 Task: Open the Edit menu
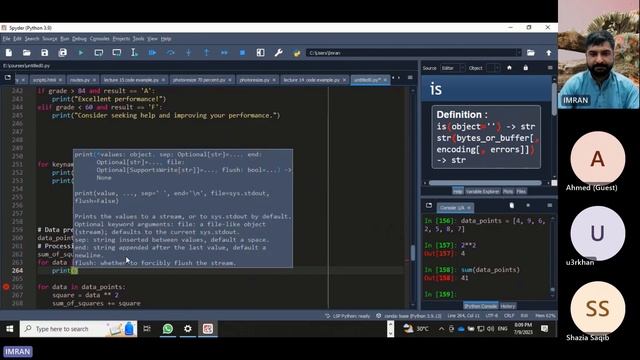tap(17, 39)
